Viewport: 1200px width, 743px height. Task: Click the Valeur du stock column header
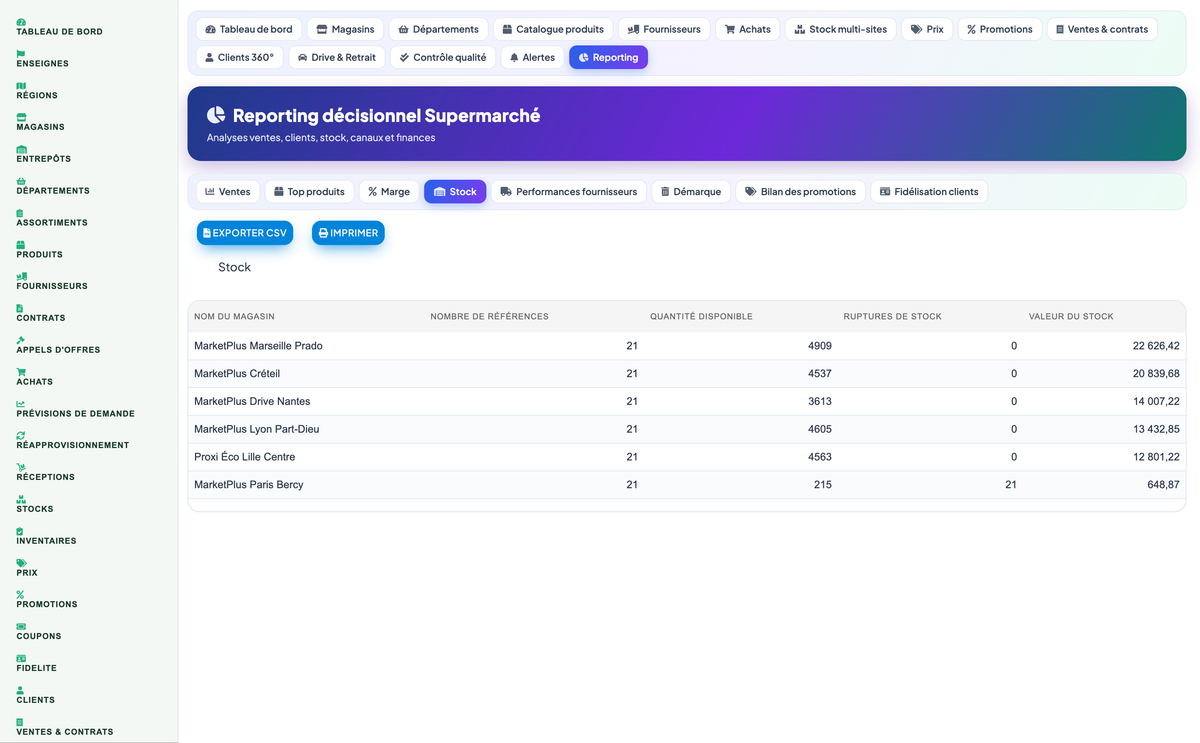1071,316
